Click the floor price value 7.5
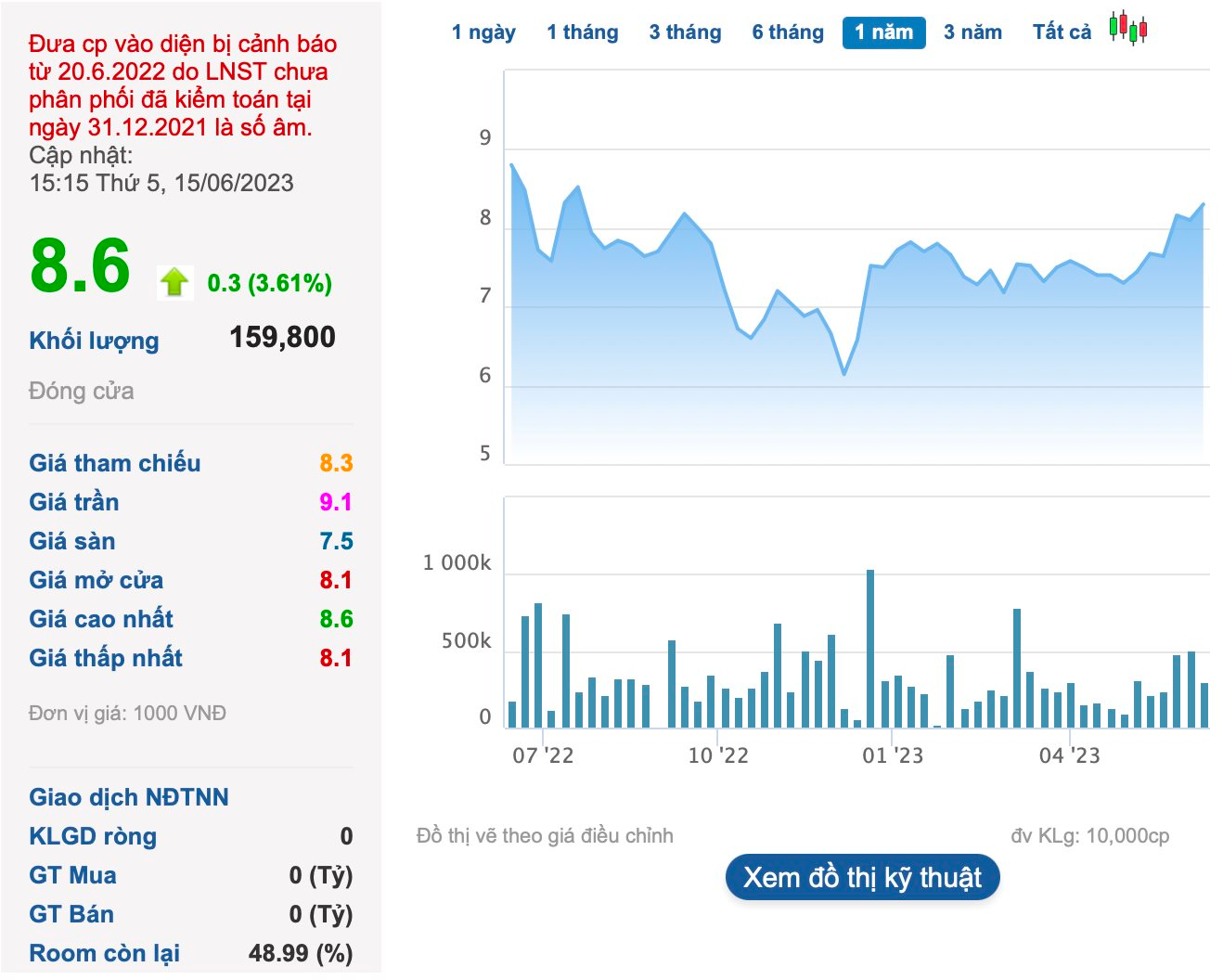 pyautogui.click(x=336, y=541)
